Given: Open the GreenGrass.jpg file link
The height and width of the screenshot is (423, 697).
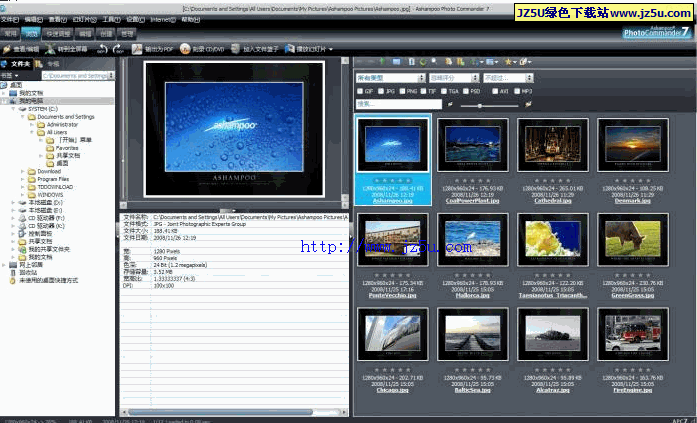Looking at the screenshot, I should pyautogui.click(x=633, y=295).
